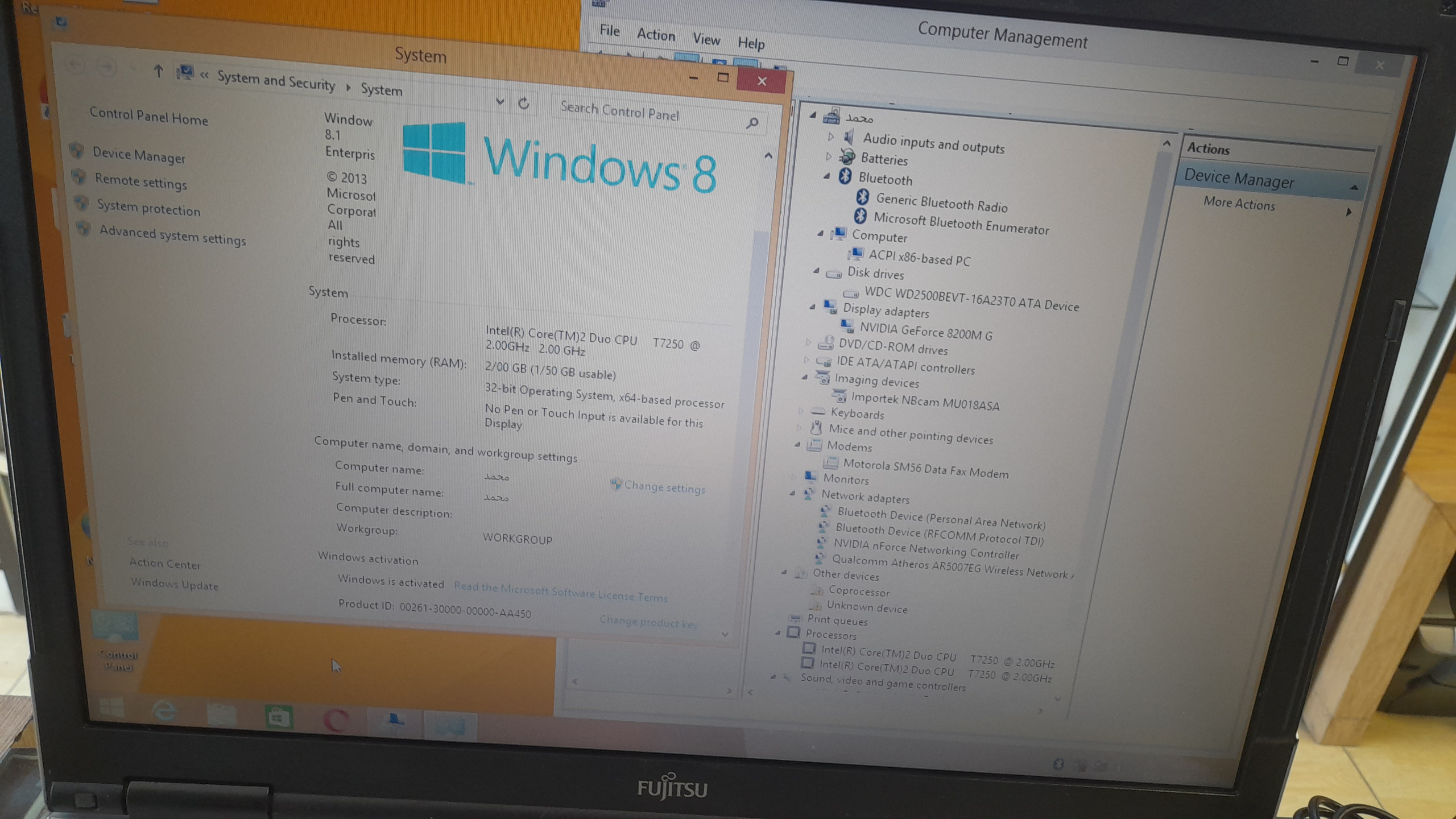Select the NVIDIA GeForce 8200M G adapter icon
This screenshot has width=1456, height=819.
tap(847, 326)
